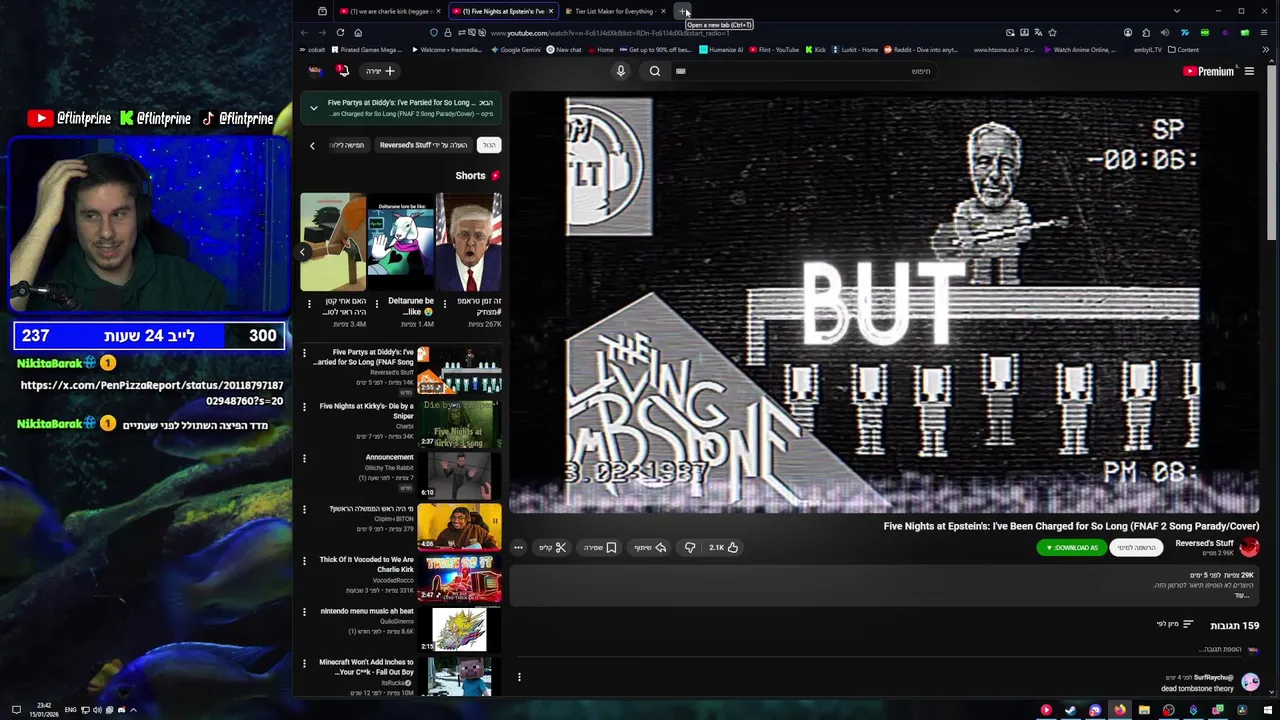Switch to the 'we are charlie kirk' tab

coord(389,11)
